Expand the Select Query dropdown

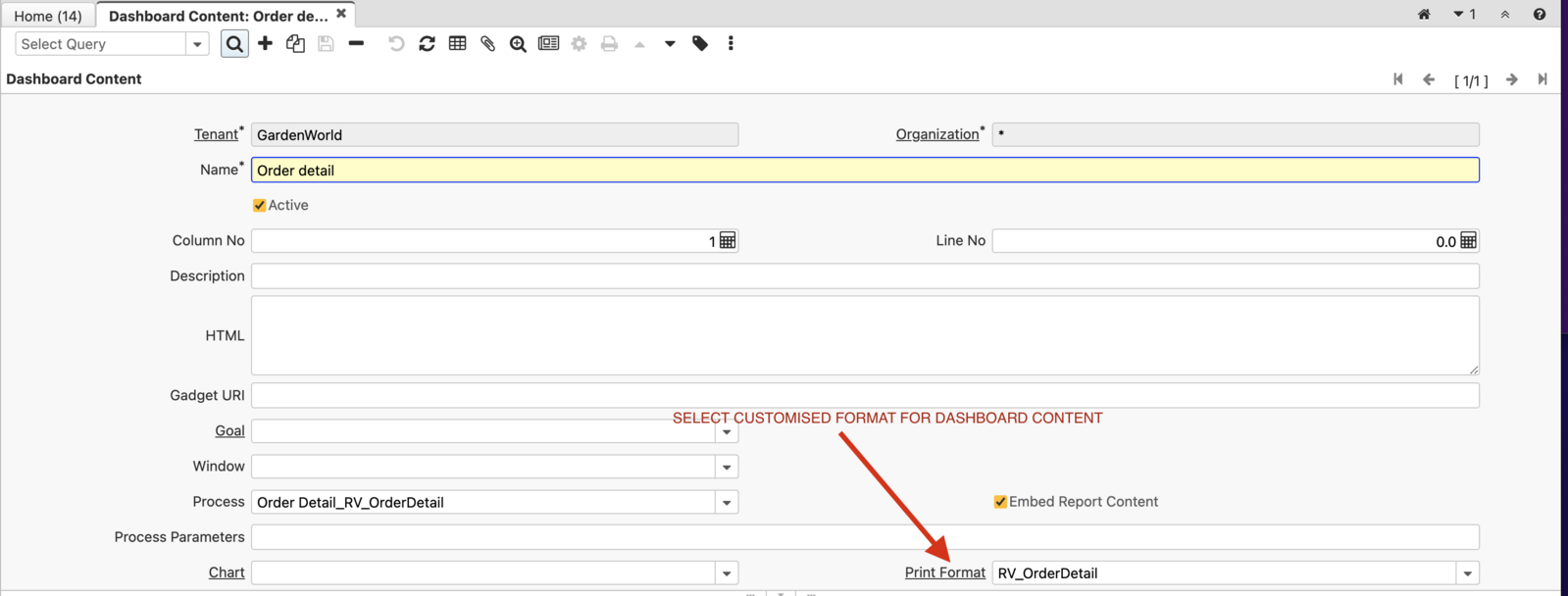tap(197, 44)
